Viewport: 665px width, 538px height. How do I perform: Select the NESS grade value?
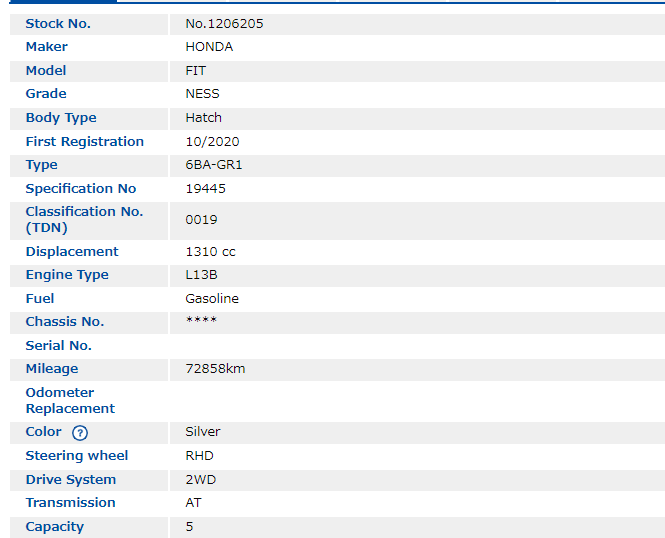coord(202,94)
